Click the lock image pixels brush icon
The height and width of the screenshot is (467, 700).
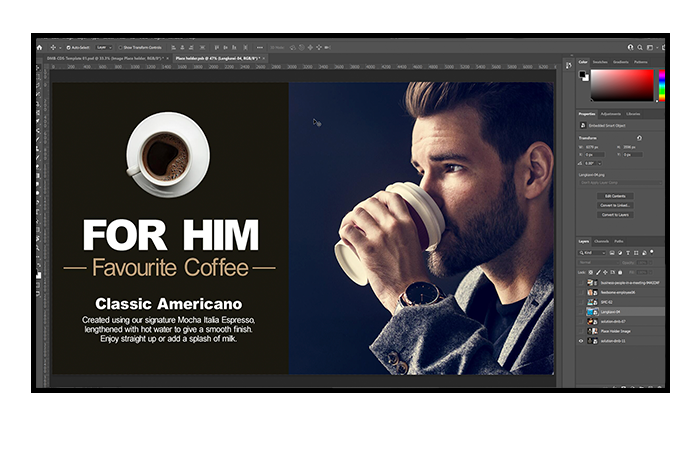point(598,272)
